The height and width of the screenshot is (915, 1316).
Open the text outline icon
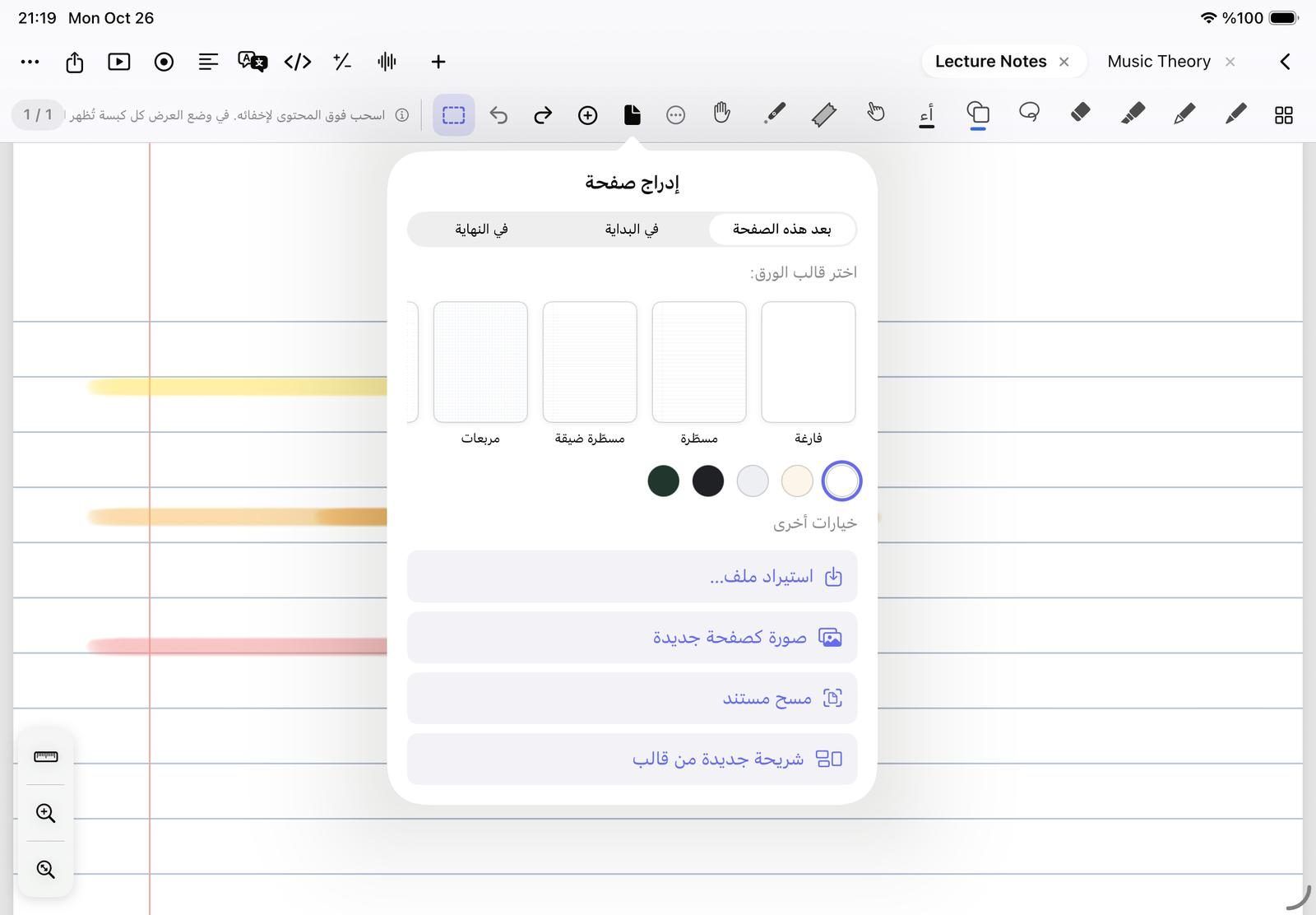click(x=208, y=62)
